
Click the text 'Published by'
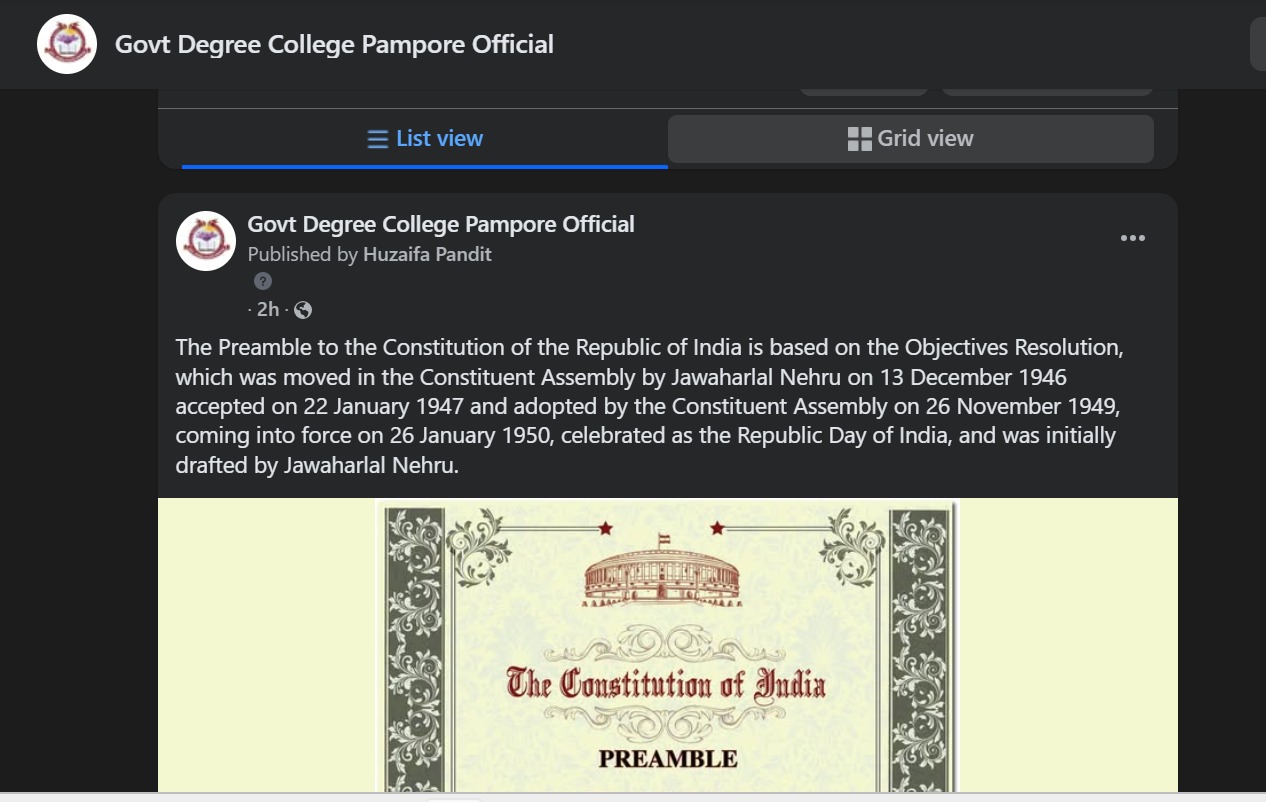(x=303, y=254)
